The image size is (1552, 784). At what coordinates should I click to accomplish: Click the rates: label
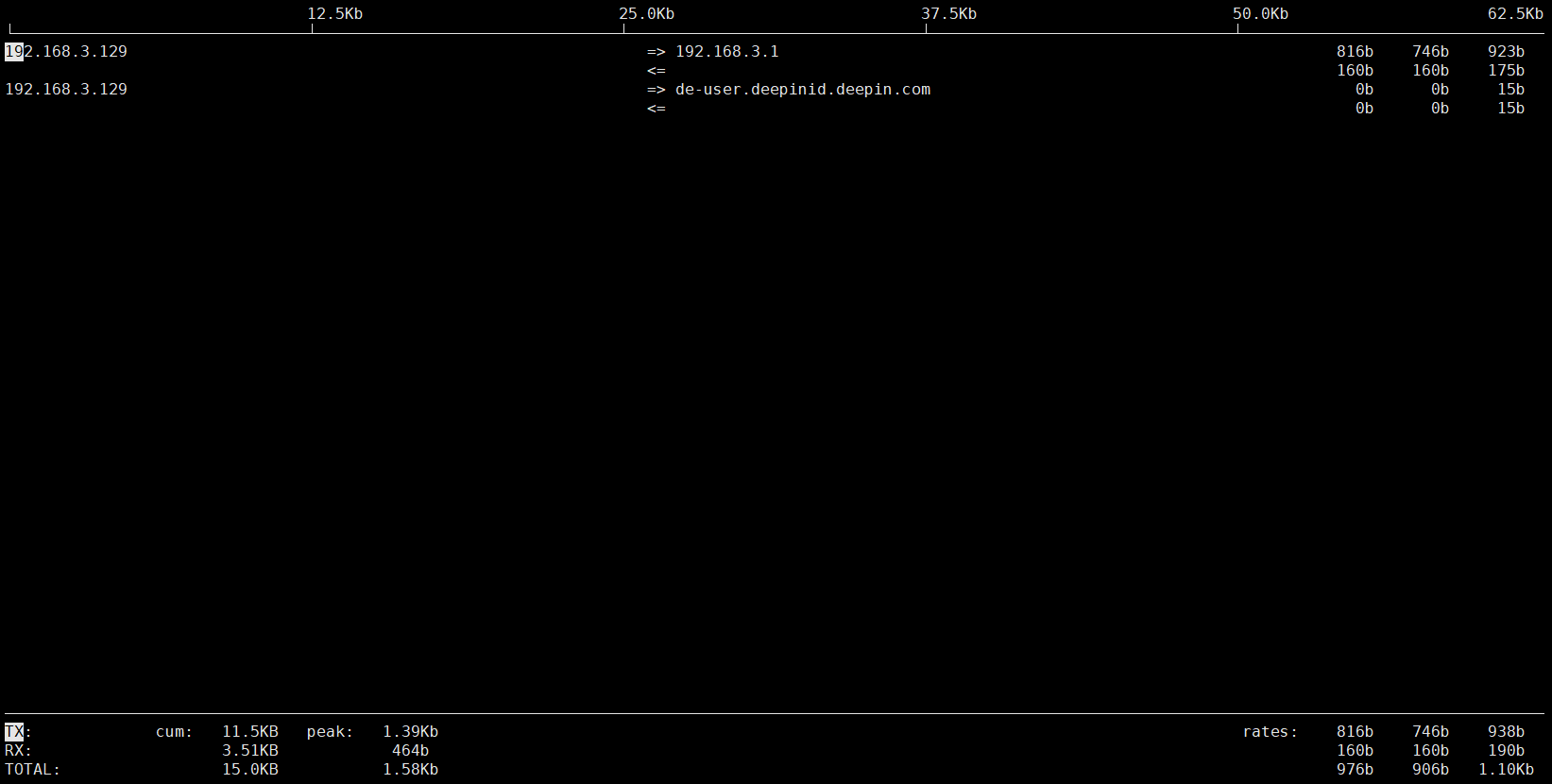tap(1271, 731)
